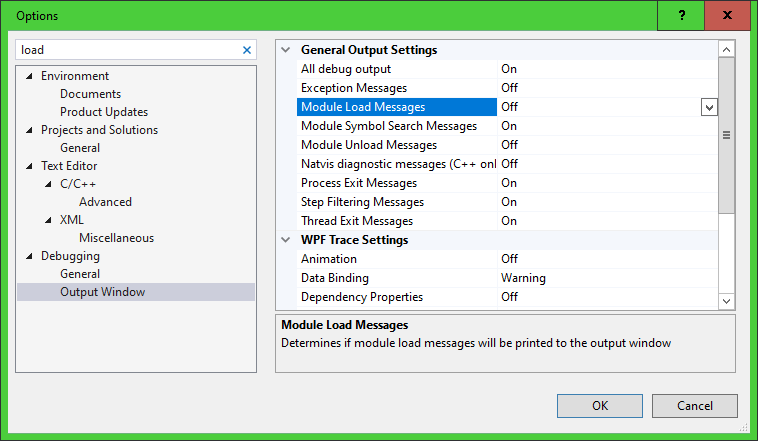Open the Module Load Messages dropdown arrow
The width and height of the screenshot is (758, 441).
(x=709, y=107)
